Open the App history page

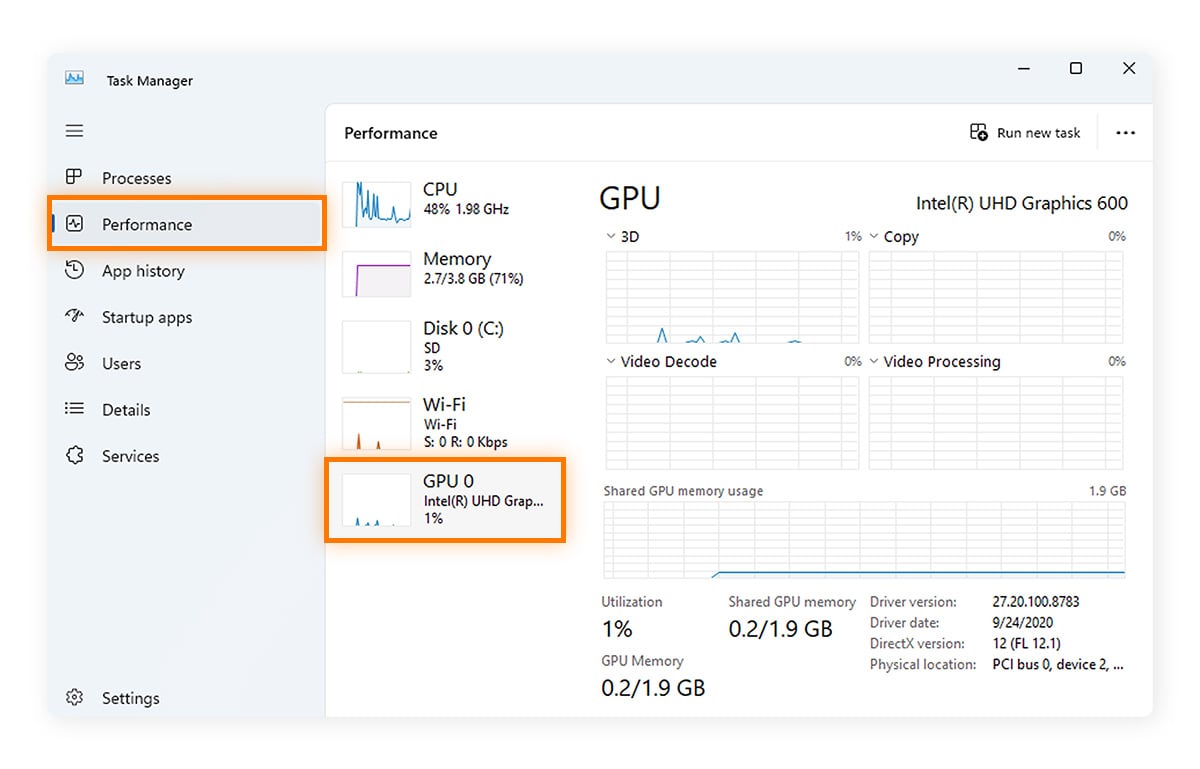tap(143, 270)
